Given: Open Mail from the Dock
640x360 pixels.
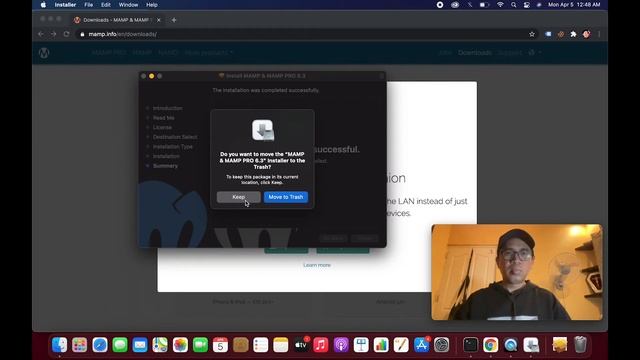Looking at the screenshot, I should (140, 345).
